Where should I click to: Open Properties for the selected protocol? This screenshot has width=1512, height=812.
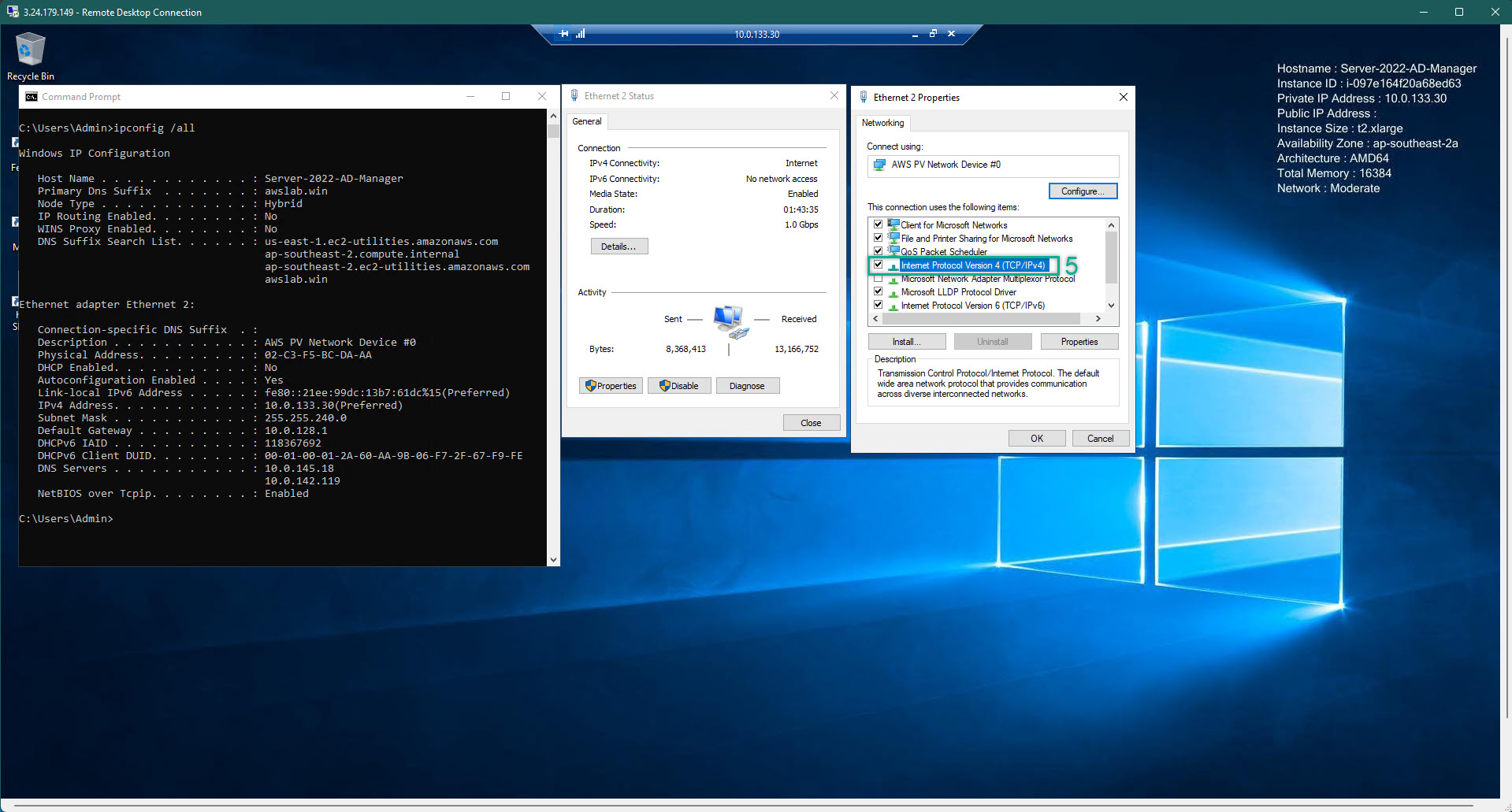[1079, 342]
